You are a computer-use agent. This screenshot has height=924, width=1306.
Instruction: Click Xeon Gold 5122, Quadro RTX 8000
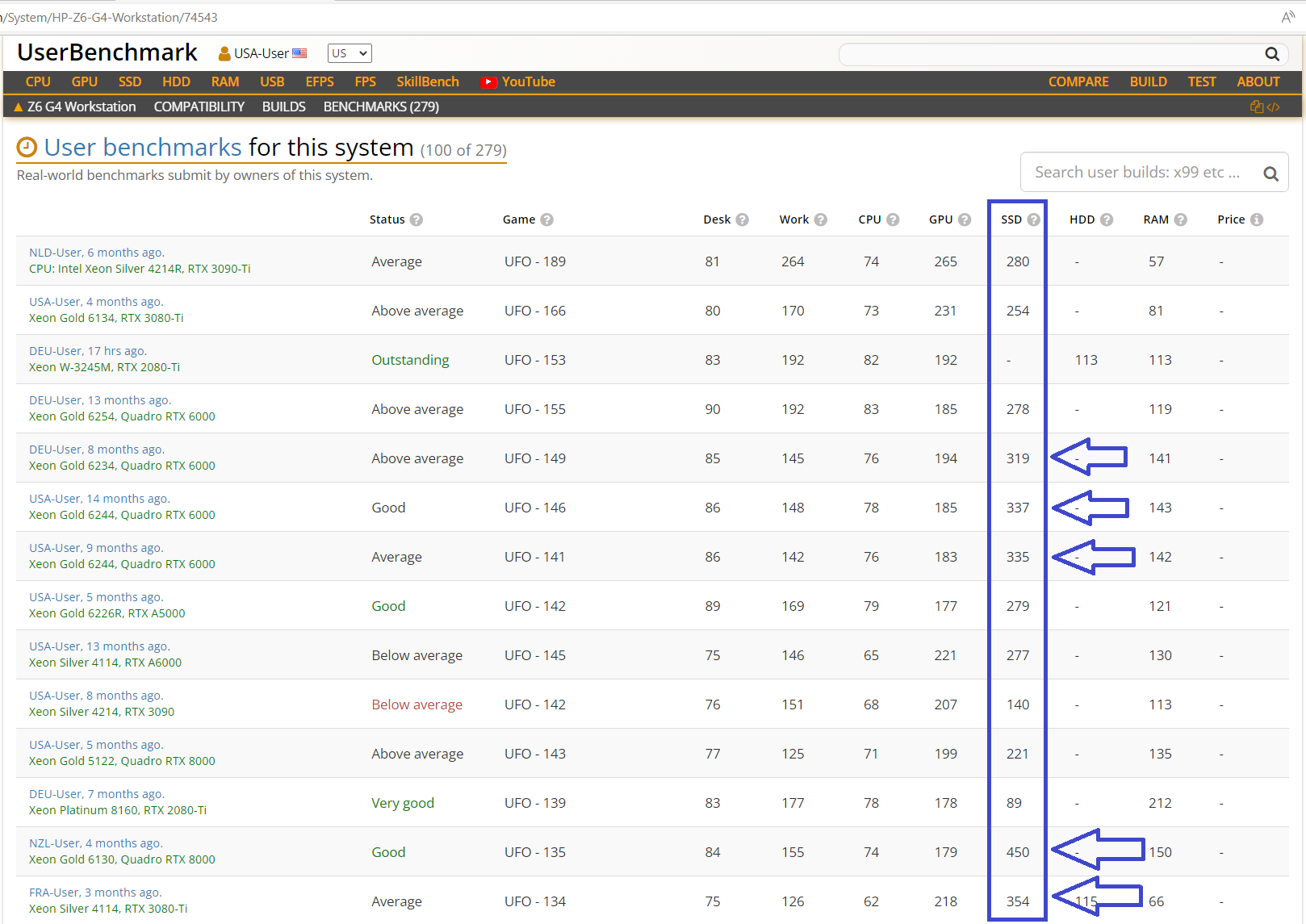122,761
